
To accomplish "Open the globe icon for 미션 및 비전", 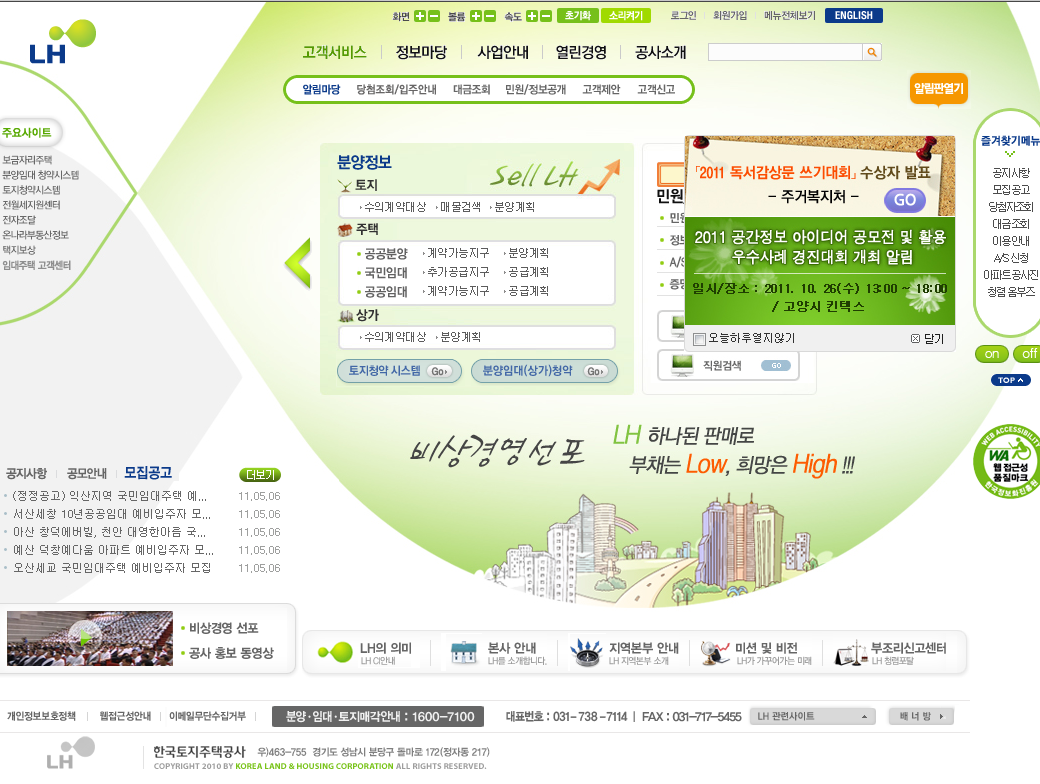I will point(715,652).
